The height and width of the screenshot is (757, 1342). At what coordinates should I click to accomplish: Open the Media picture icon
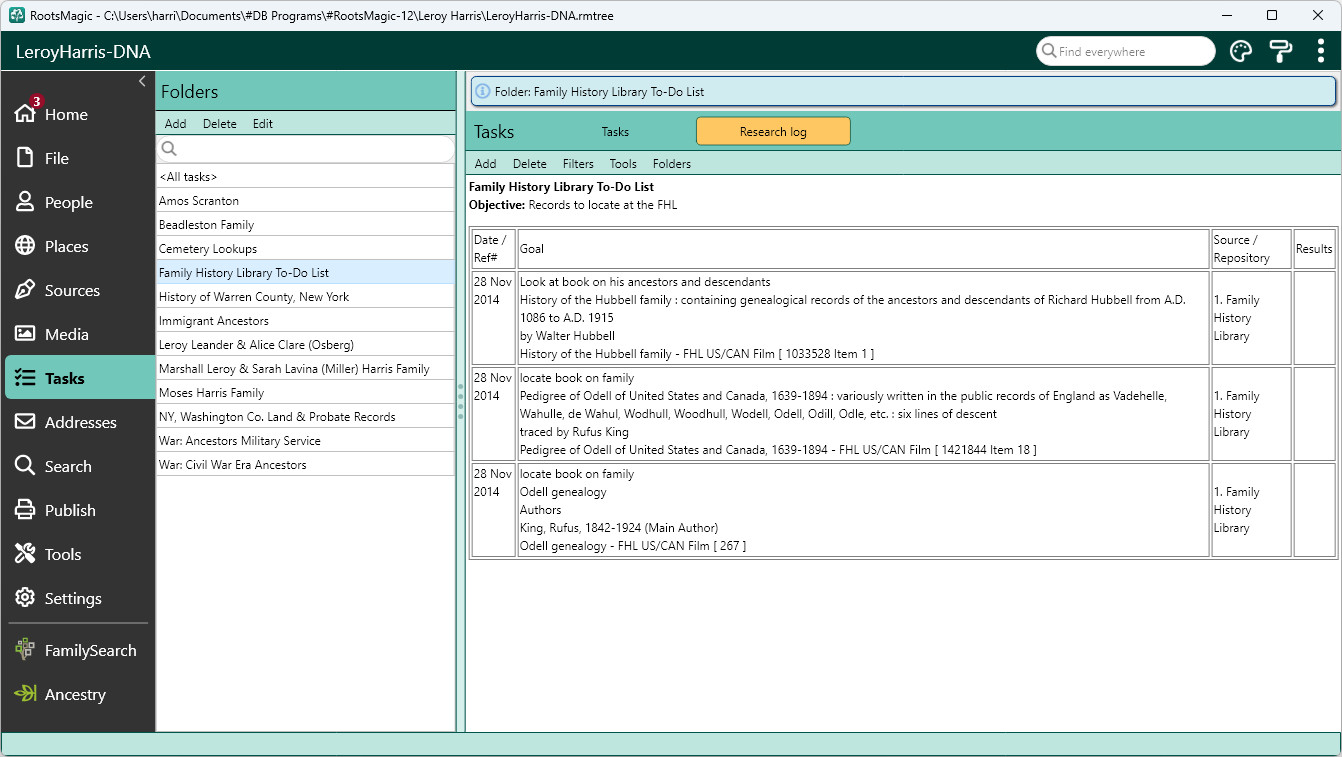tap(25, 334)
